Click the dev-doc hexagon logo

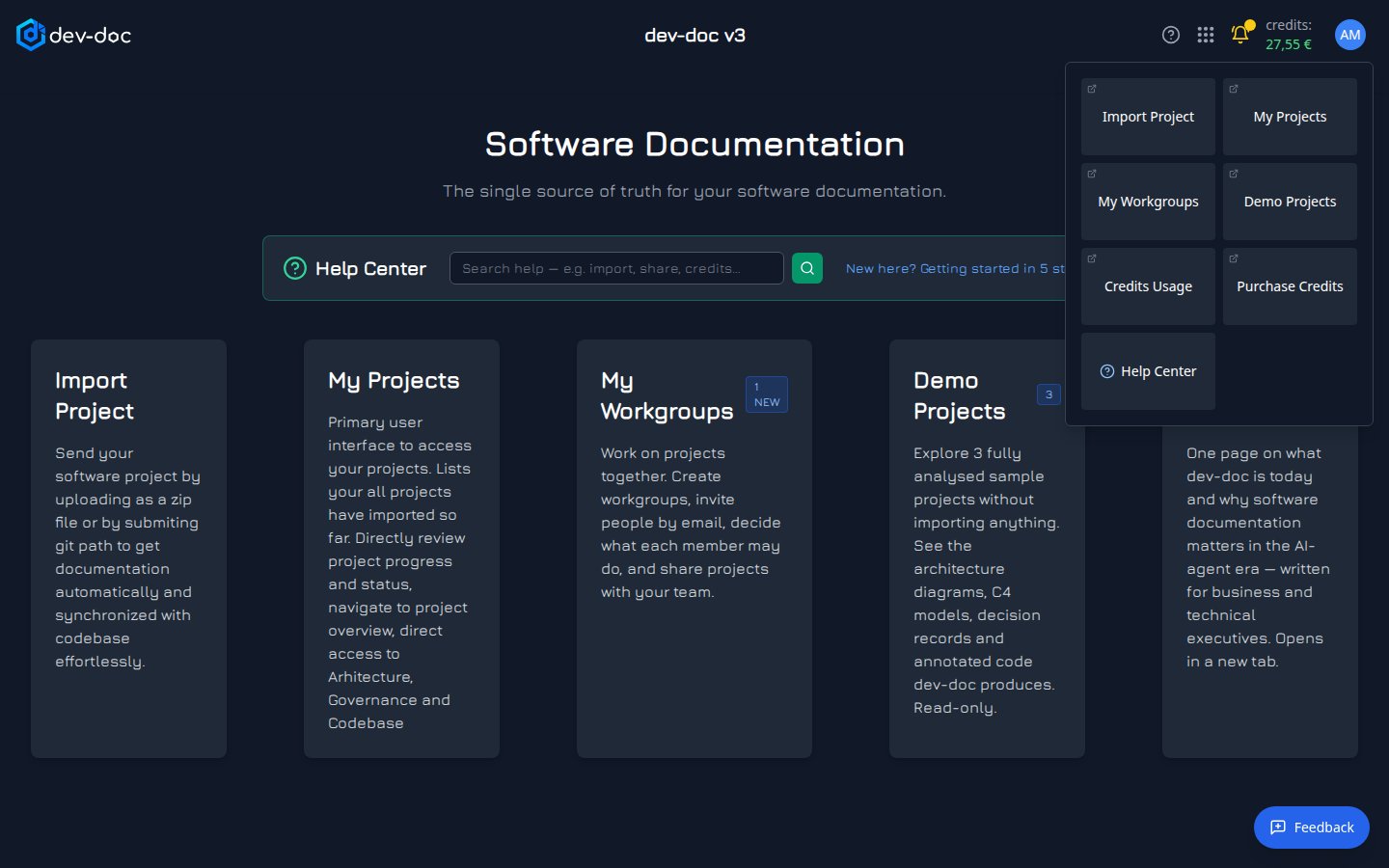tap(31, 35)
